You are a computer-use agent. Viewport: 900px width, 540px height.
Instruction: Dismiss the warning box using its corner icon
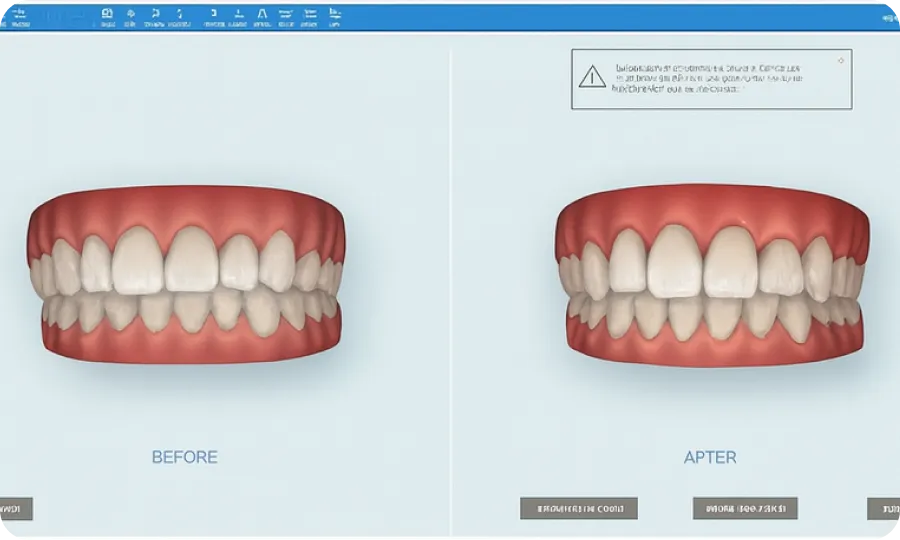841,60
